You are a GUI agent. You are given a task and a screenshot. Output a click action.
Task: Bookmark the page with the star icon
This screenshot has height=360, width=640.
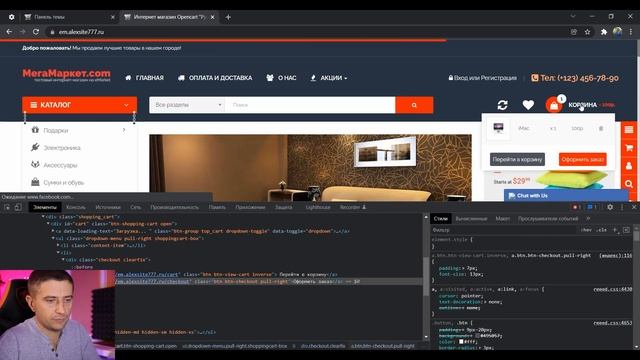tap(587, 32)
